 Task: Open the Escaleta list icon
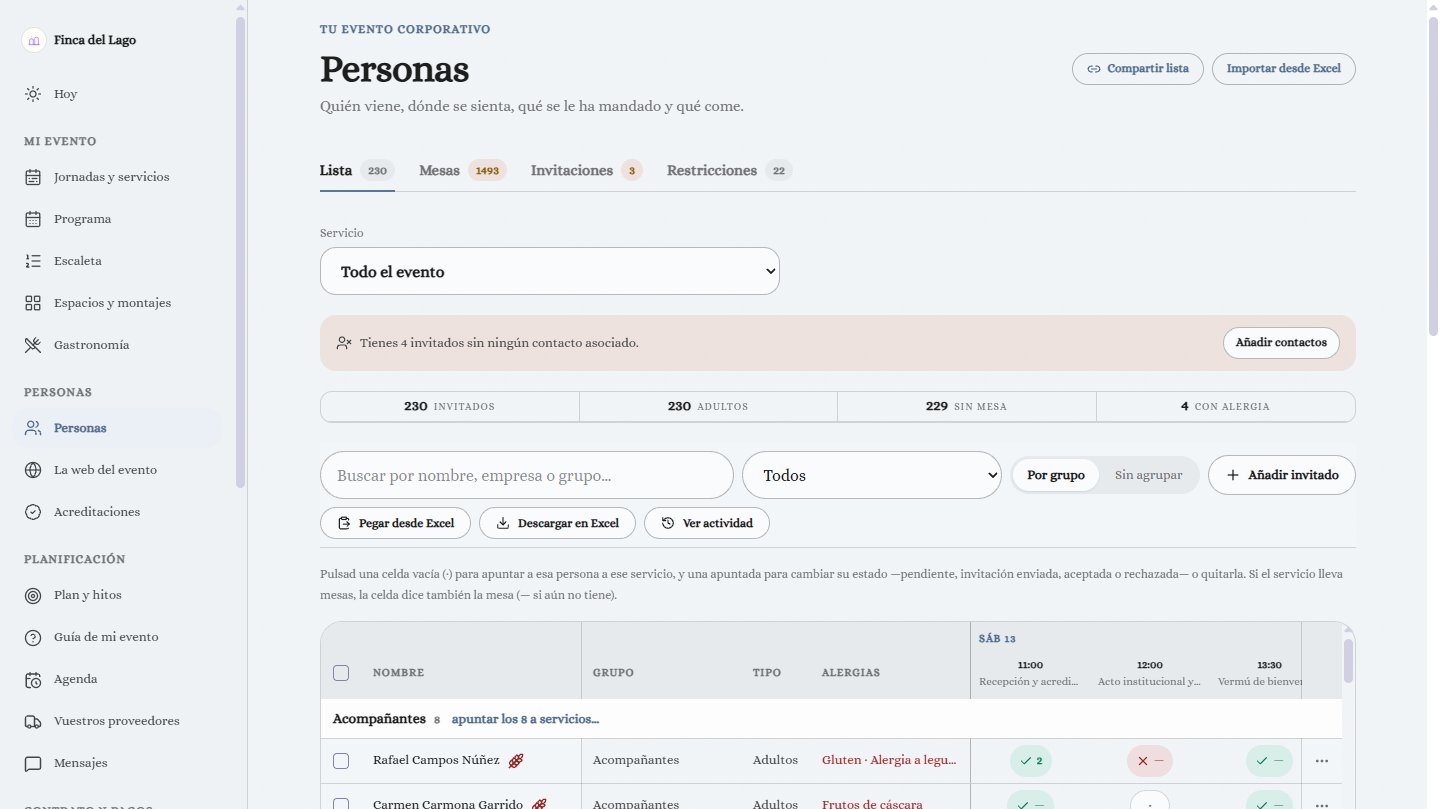(x=33, y=261)
